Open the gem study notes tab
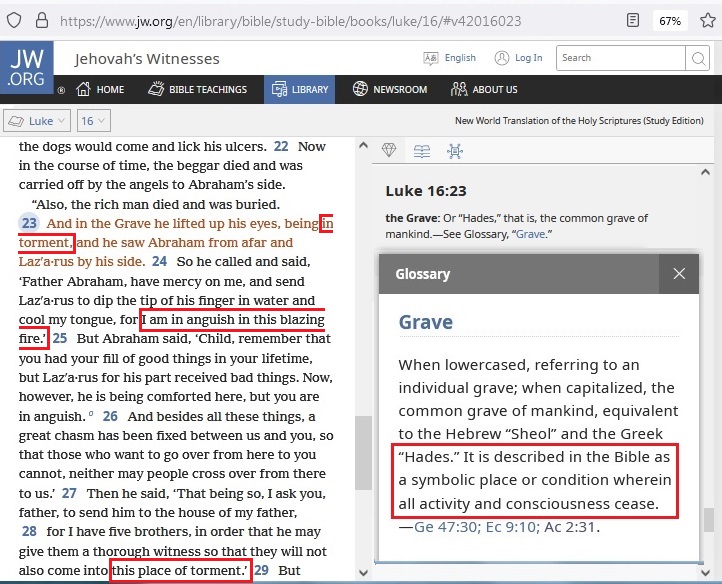 pos(389,150)
